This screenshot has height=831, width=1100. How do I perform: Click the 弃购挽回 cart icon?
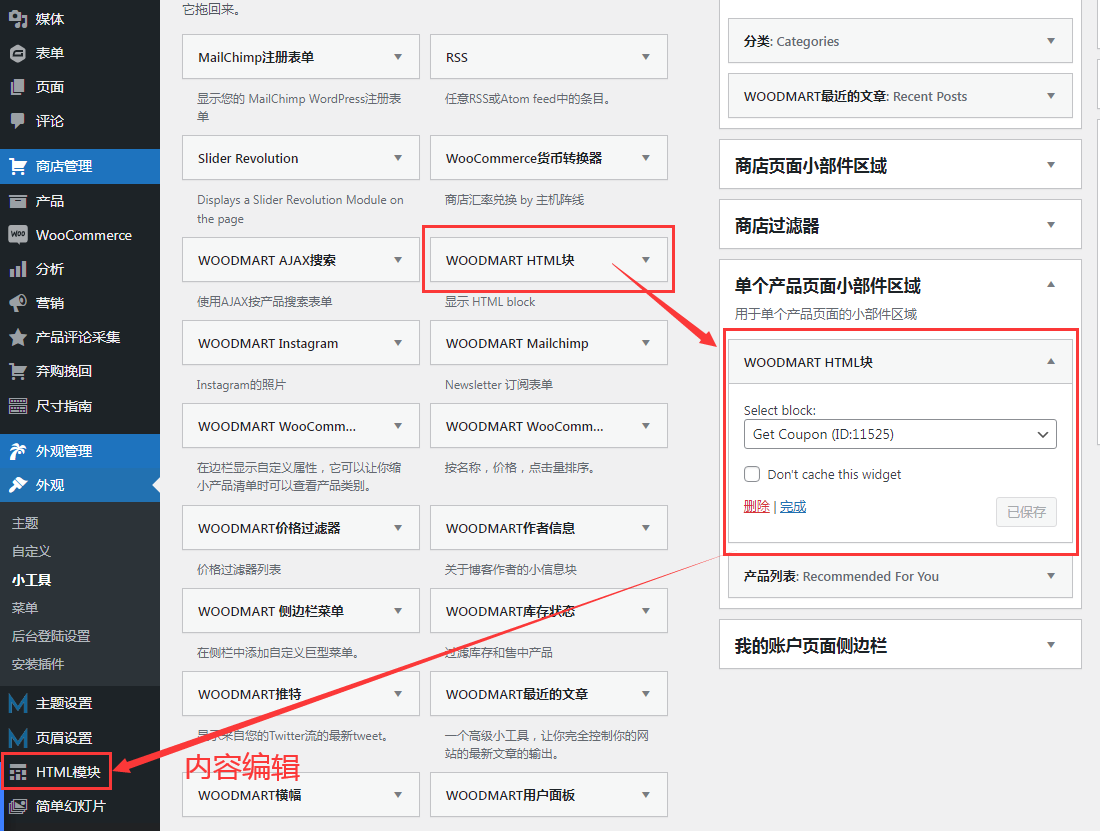18,371
